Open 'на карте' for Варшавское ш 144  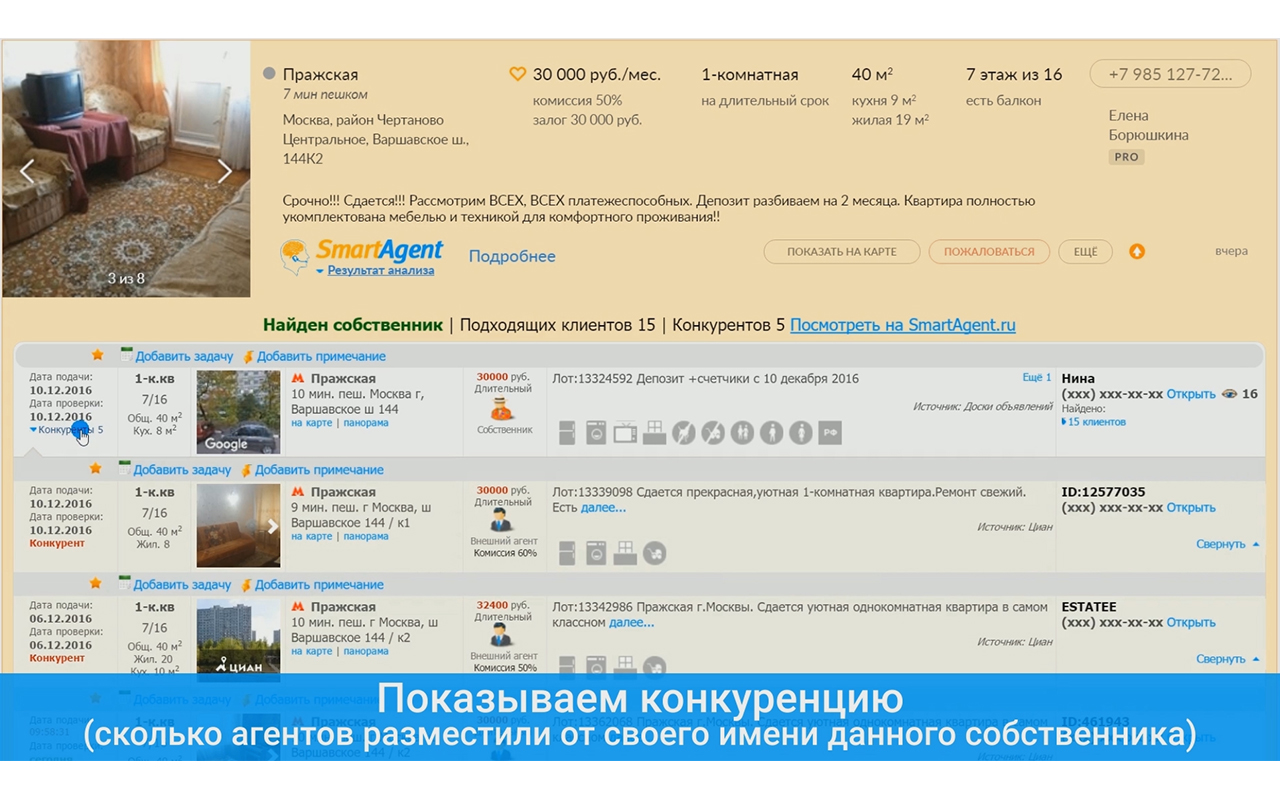click(x=312, y=423)
